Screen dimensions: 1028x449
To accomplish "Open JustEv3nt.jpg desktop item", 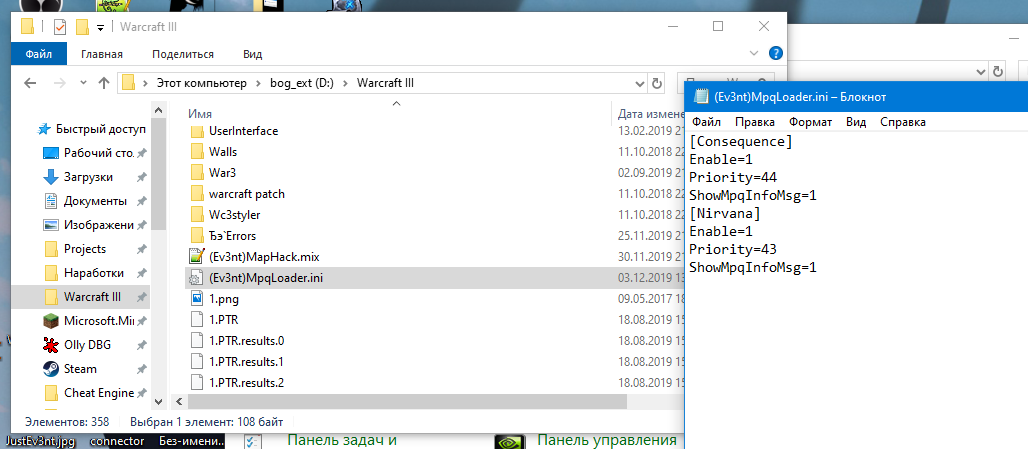I will coord(39,441).
